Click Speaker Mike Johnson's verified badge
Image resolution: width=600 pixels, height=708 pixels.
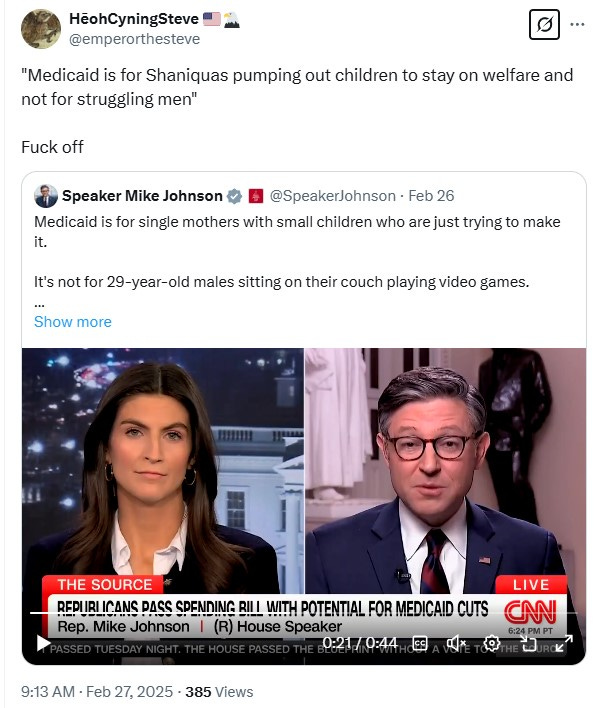pyautogui.click(x=234, y=196)
